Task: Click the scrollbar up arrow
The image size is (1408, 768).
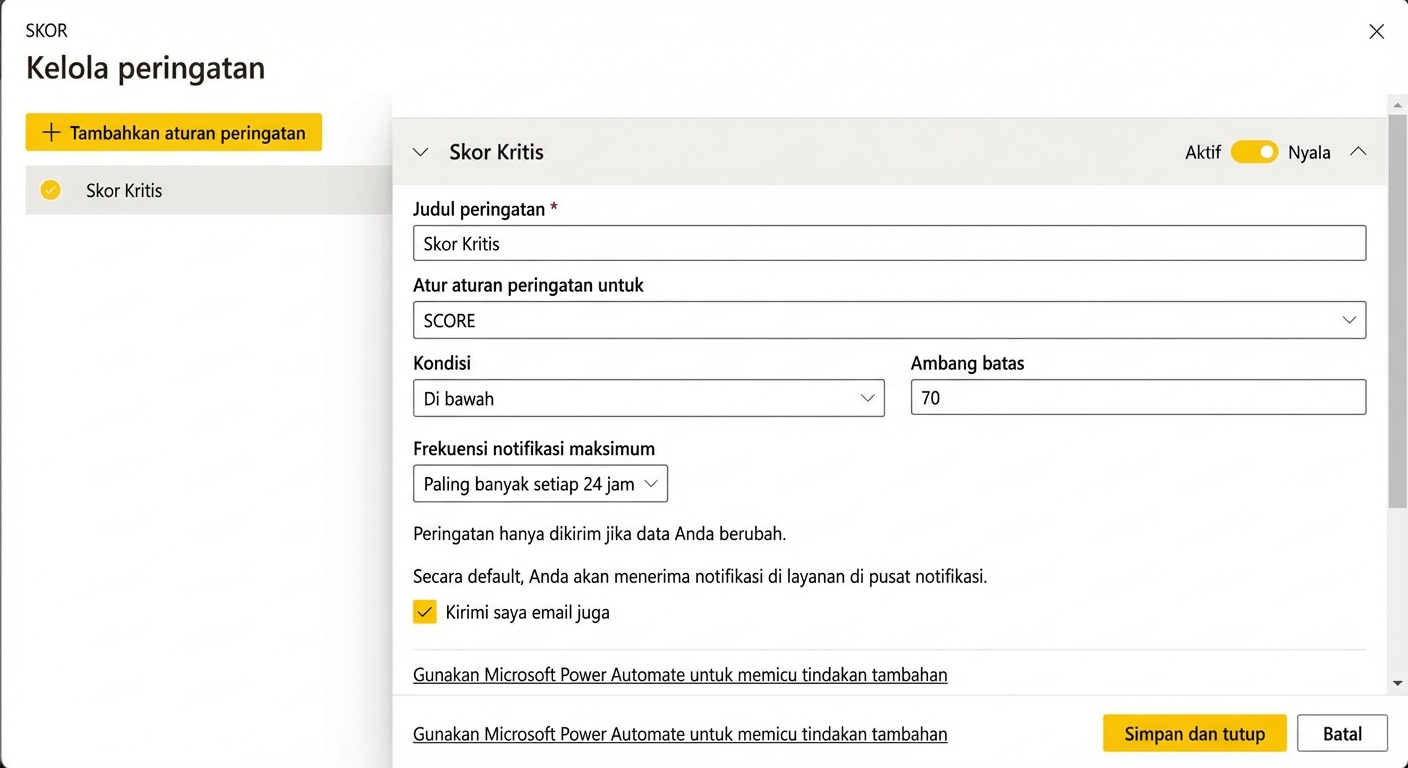Action: coord(1397,104)
